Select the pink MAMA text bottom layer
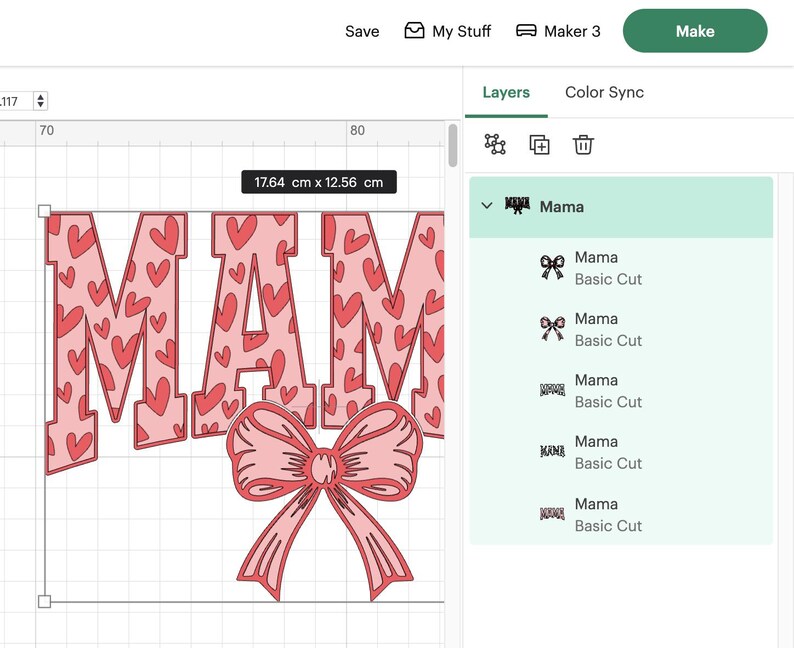This screenshot has width=794, height=648. coord(621,514)
